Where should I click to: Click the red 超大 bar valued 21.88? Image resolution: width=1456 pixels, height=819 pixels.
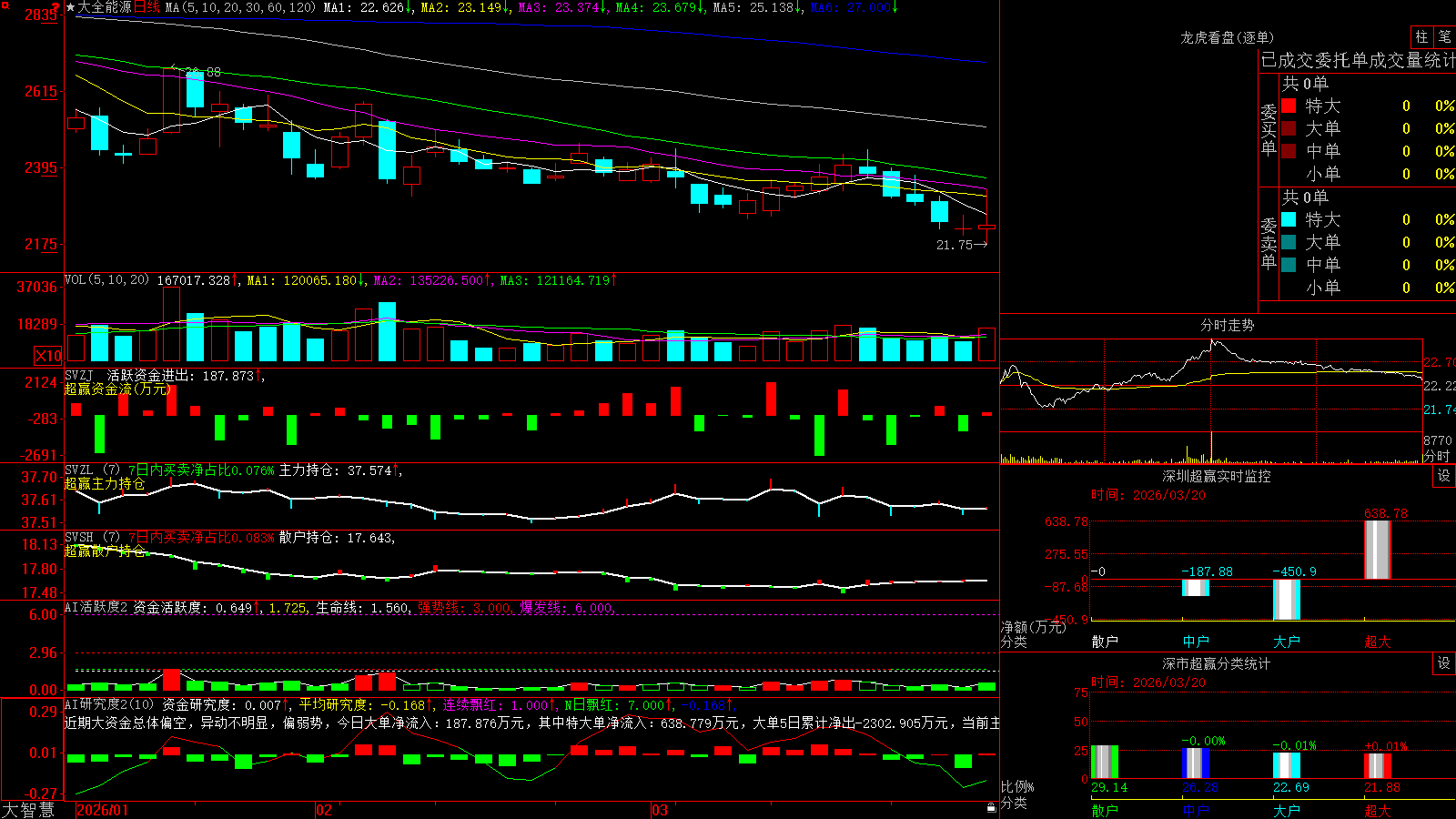point(1378,765)
